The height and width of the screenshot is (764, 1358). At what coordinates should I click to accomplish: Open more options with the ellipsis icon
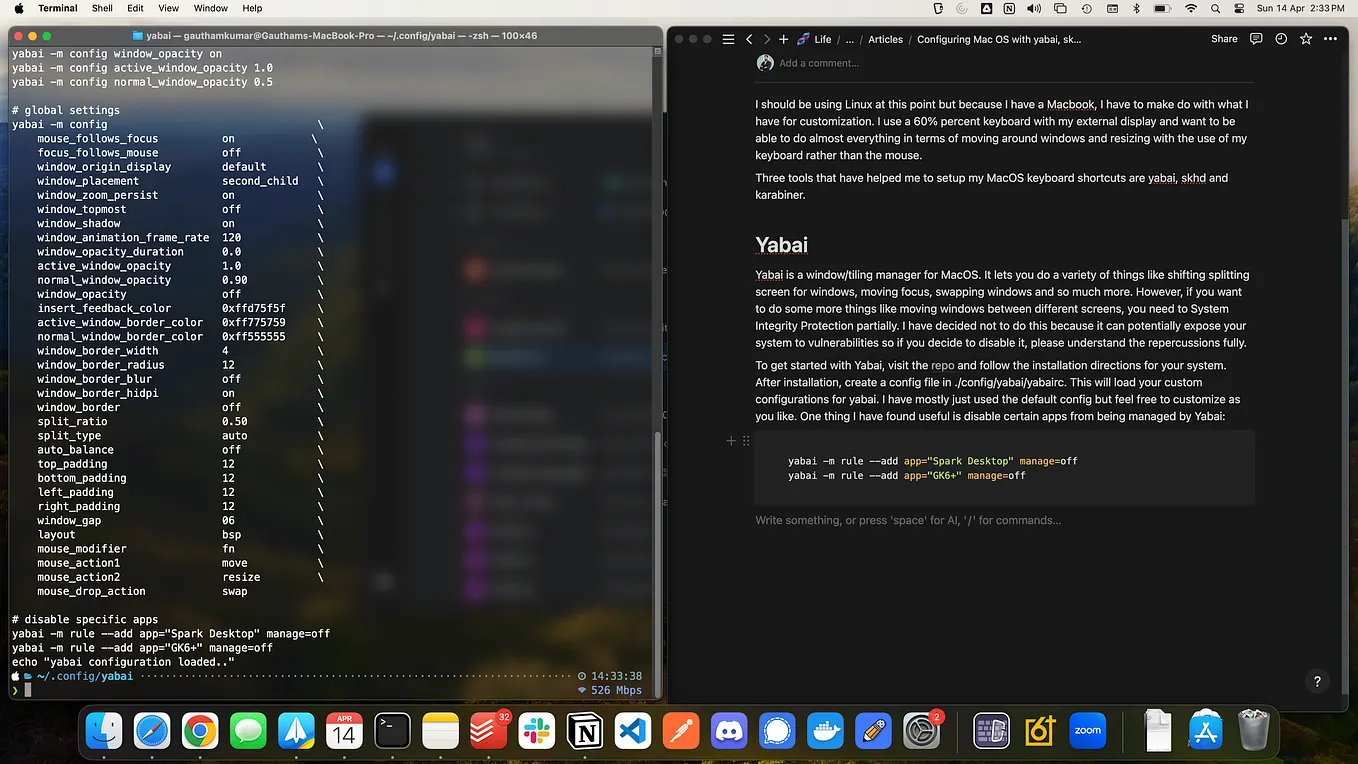pos(1330,39)
